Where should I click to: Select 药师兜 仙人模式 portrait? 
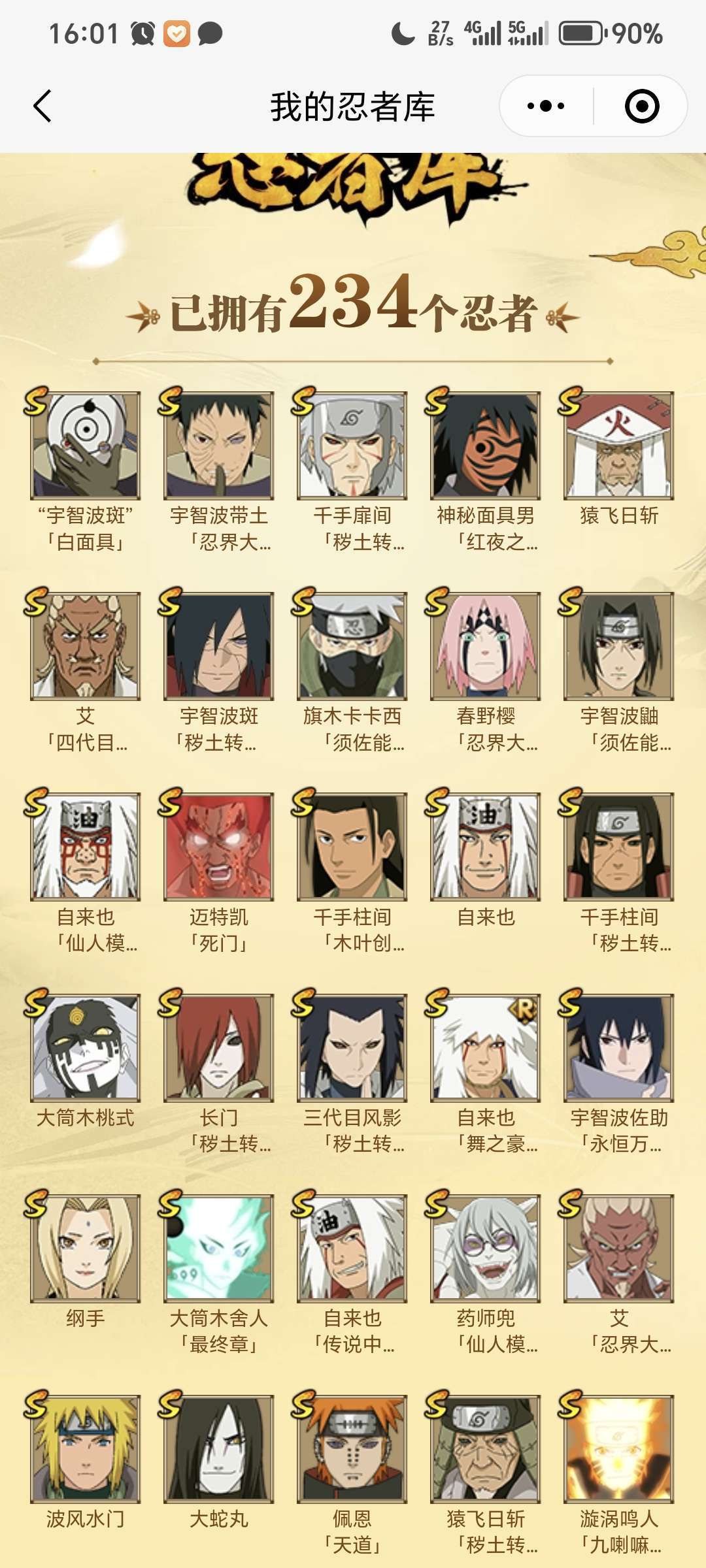click(486, 1249)
